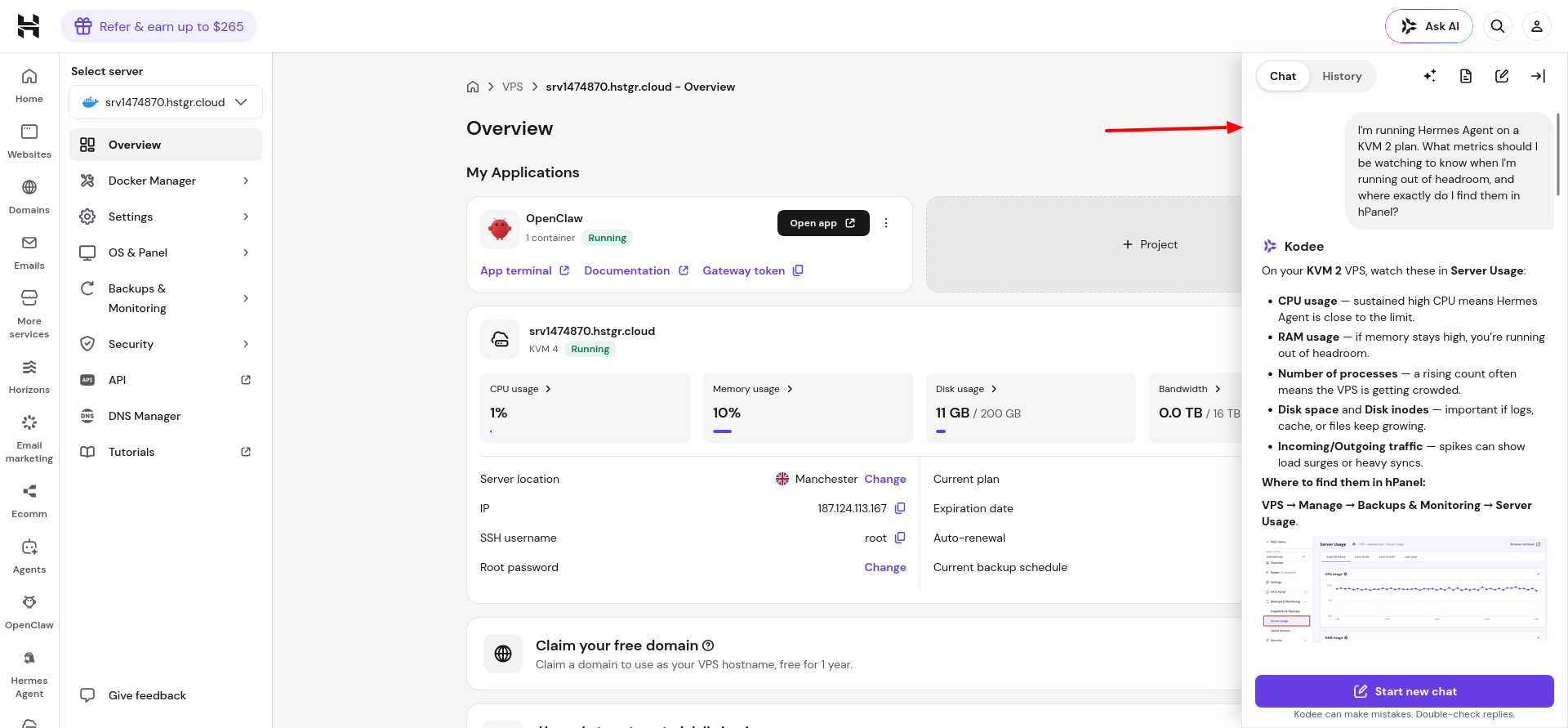Open the Select server dropdown
This screenshot has width=1568, height=728.
166,102
